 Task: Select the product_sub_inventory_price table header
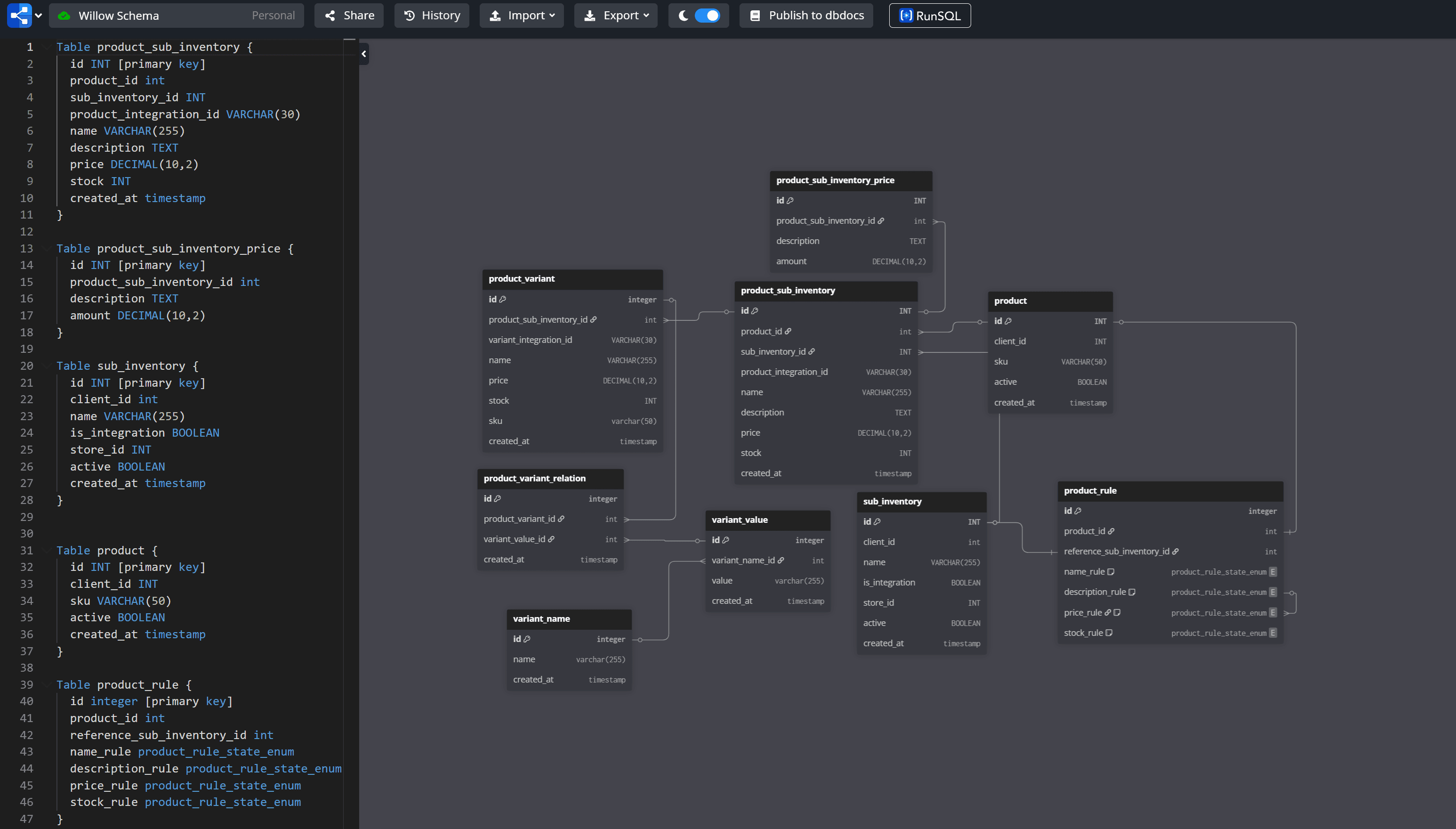(851, 180)
